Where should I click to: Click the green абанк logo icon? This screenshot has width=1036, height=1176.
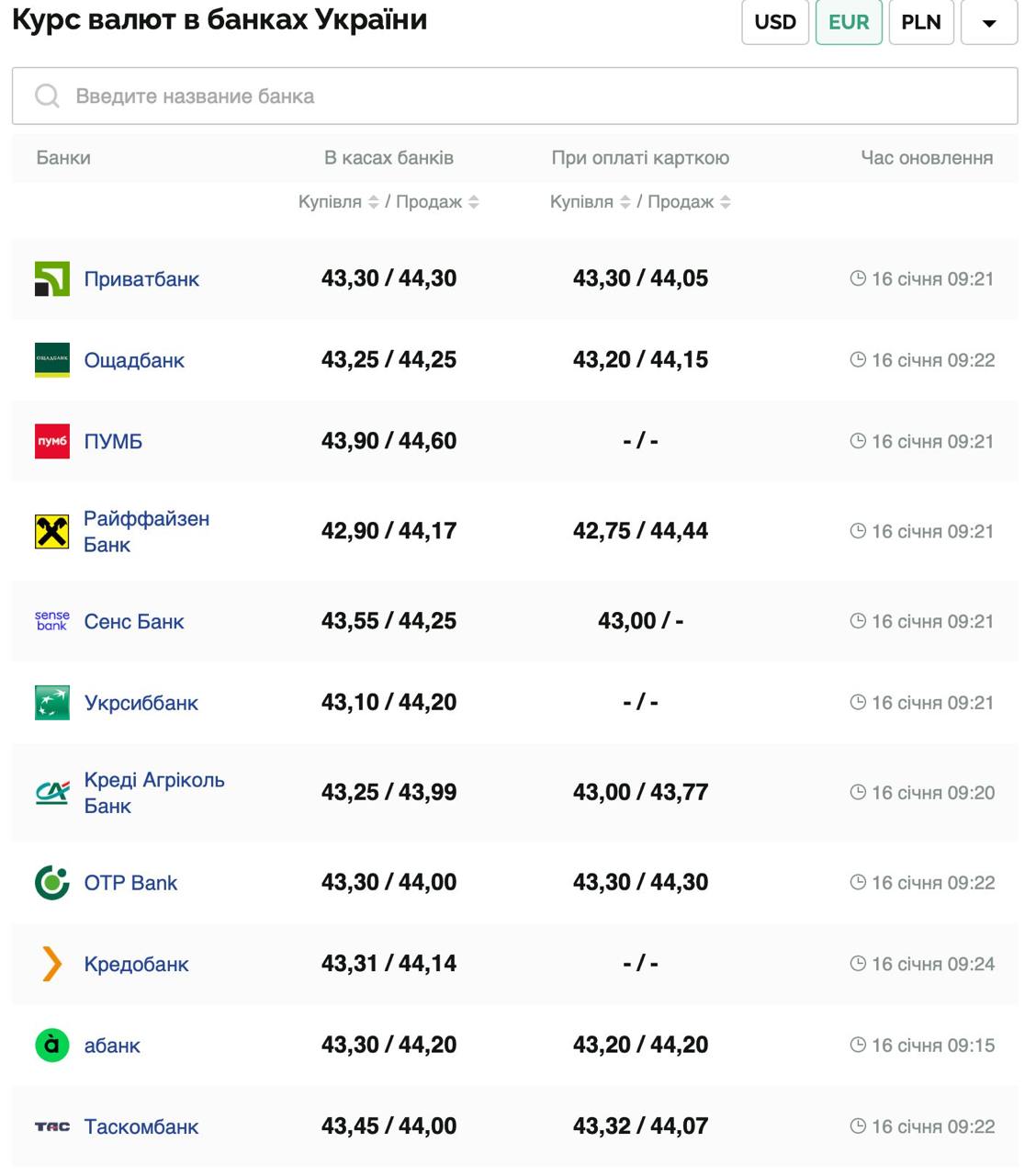coord(52,1045)
